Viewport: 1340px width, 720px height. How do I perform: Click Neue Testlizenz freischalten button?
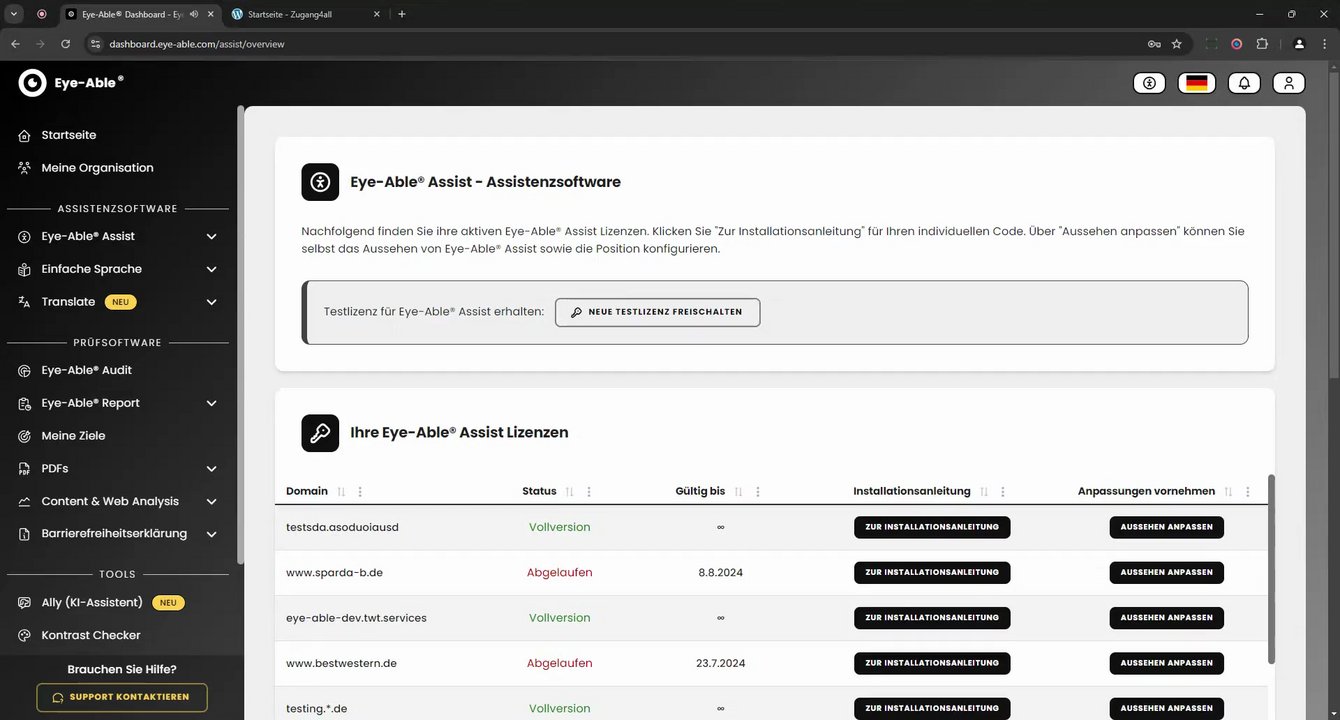point(657,312)
